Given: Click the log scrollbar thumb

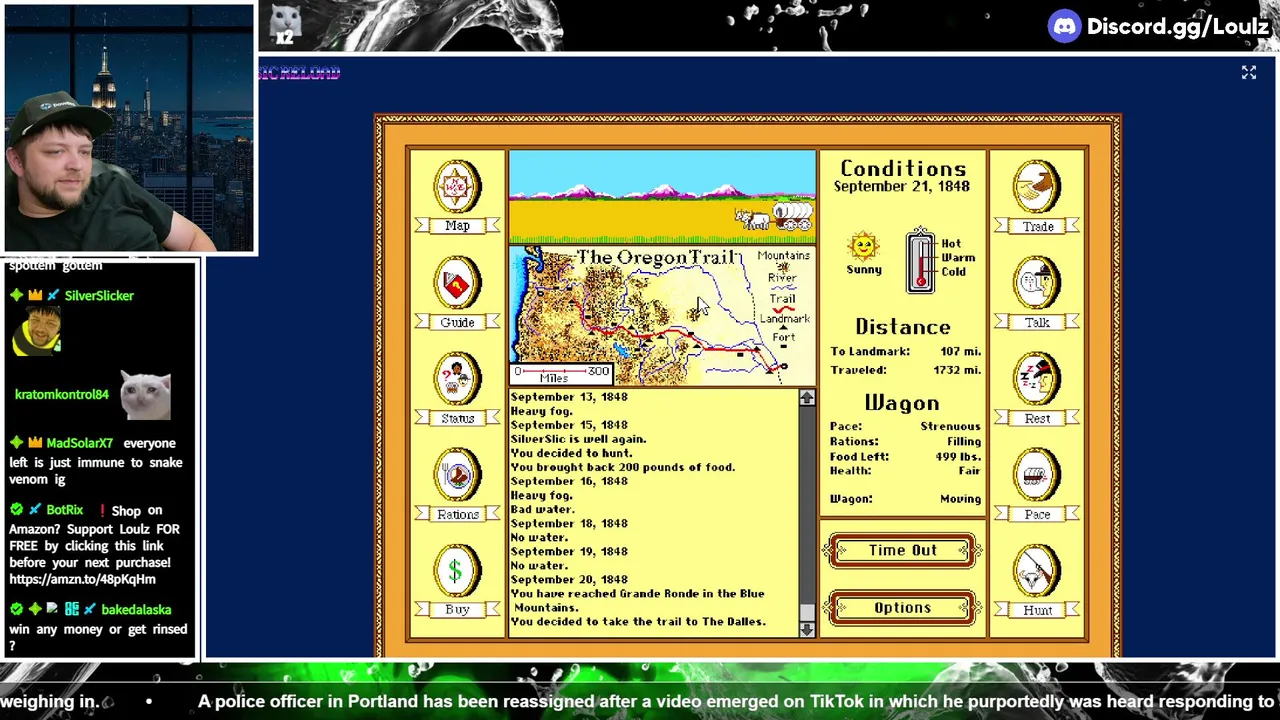Looking at the screenshot, I should click(x=807, y=612).
